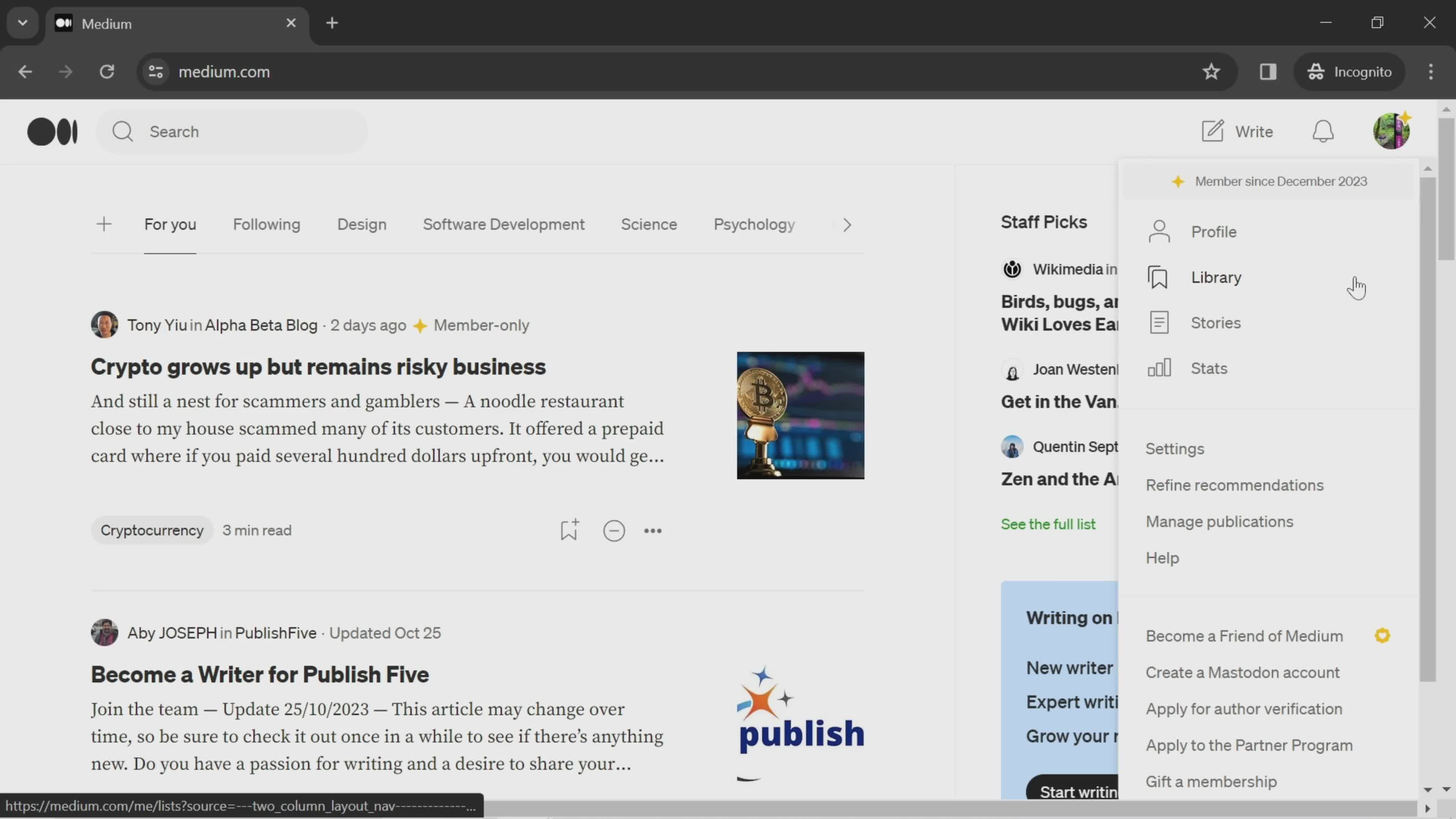The width and height of the screenshot is (1456, 819).
Task: Focus the Medium search field
Action: pos(232,132)
